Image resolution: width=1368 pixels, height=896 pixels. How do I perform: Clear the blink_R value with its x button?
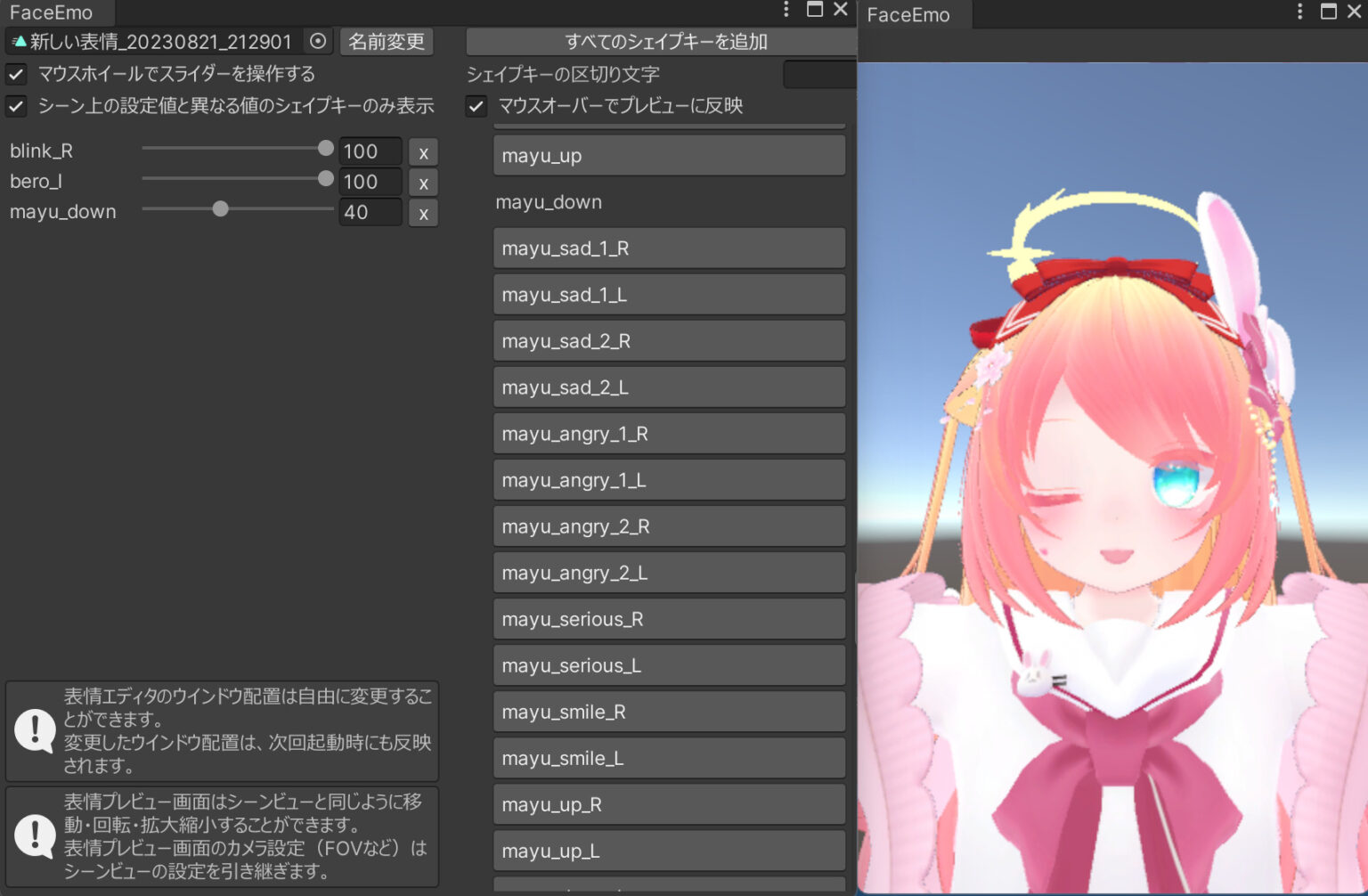point(423,151)
